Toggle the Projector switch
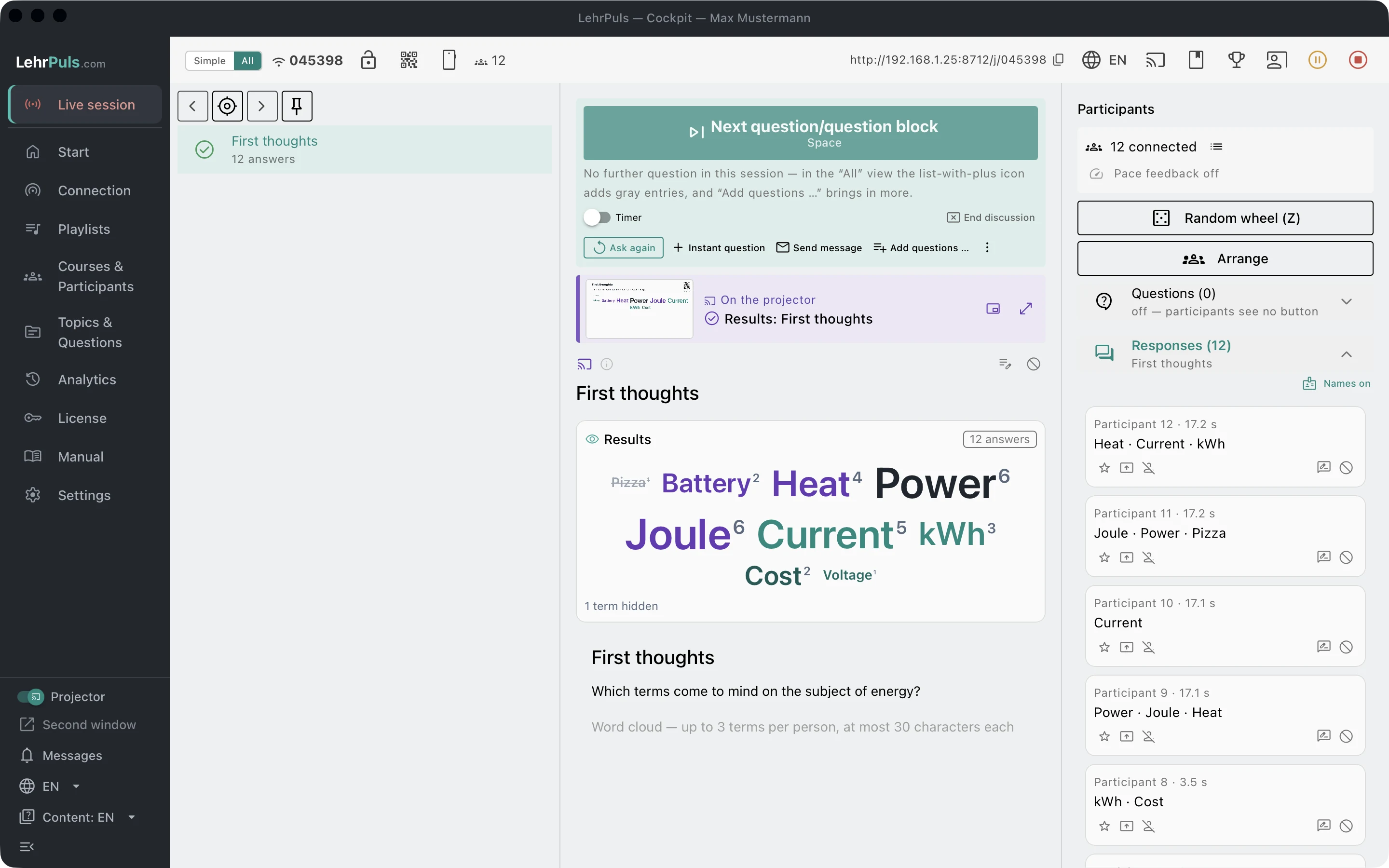 30,696
